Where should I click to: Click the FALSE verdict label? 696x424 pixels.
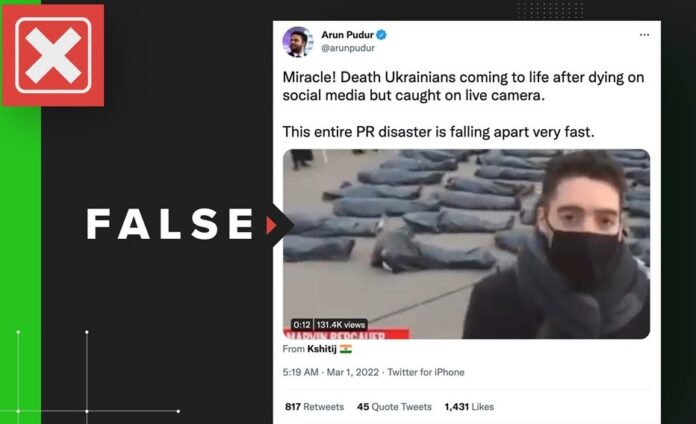point(170,224)
